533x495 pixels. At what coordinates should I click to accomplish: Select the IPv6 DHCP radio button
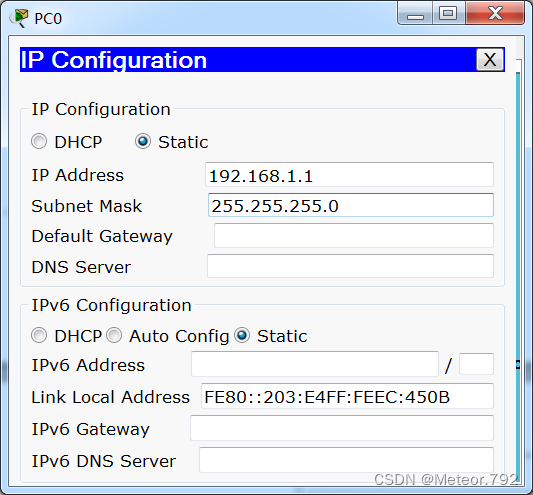(x=39, y=336)
